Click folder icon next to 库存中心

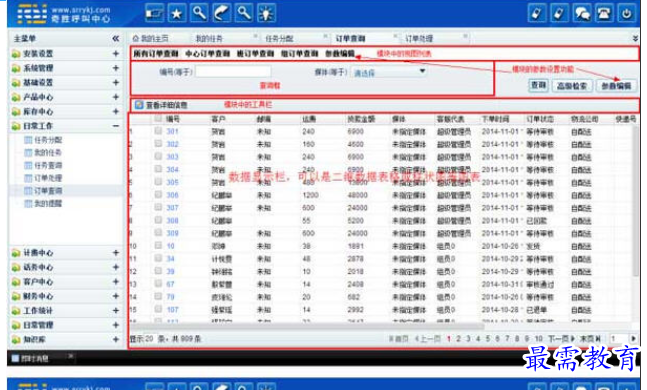pos(16,112)
